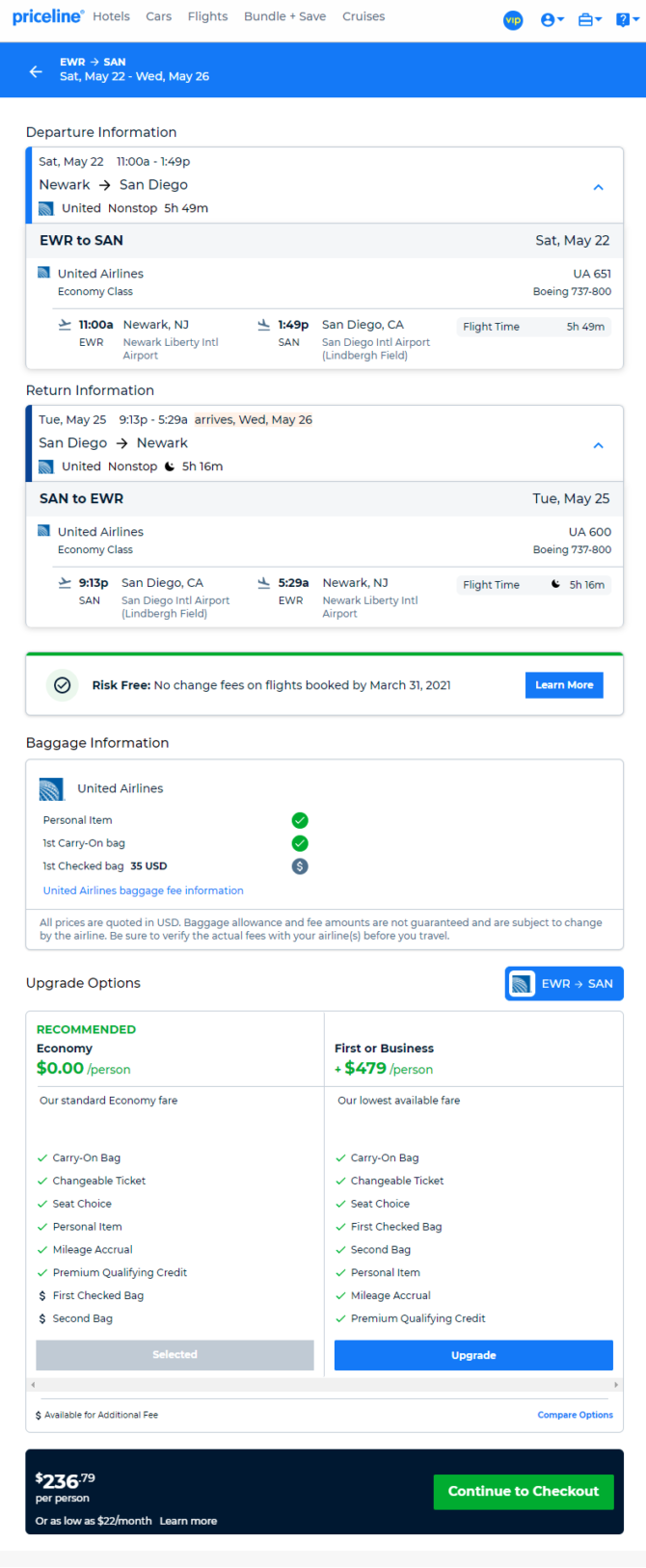This screenshot has width=646, height=1568.
Task: Click the checkmark beside Economy Carry-On Bag
Action: click(x=42, y=1158)
